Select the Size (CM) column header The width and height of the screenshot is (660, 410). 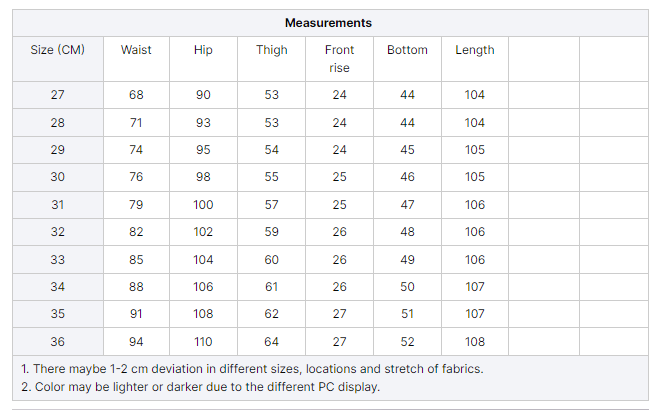[x=57, y=50]
